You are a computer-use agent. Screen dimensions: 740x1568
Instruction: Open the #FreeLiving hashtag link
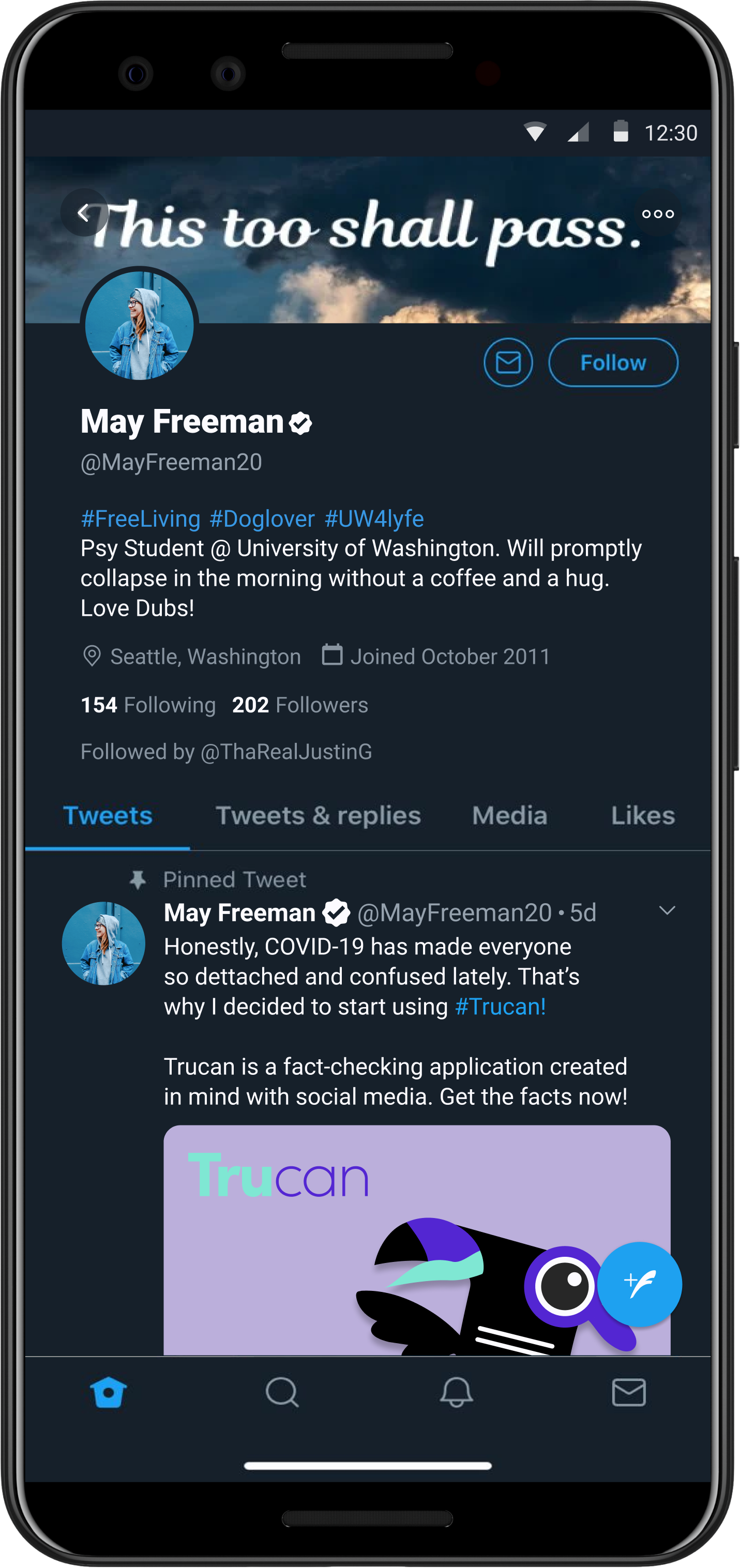pyautogui.click(x=141, y=519)
